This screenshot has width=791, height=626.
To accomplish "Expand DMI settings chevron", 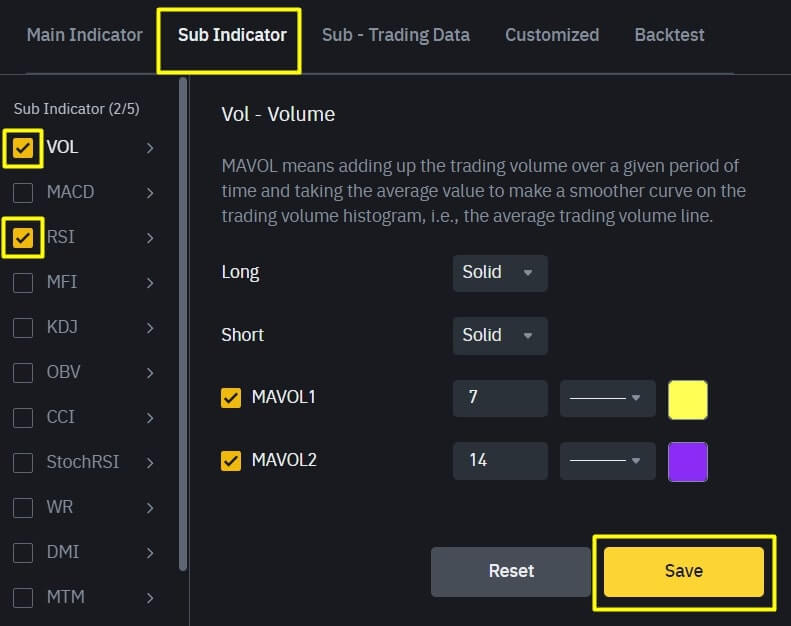I will 150,553.
